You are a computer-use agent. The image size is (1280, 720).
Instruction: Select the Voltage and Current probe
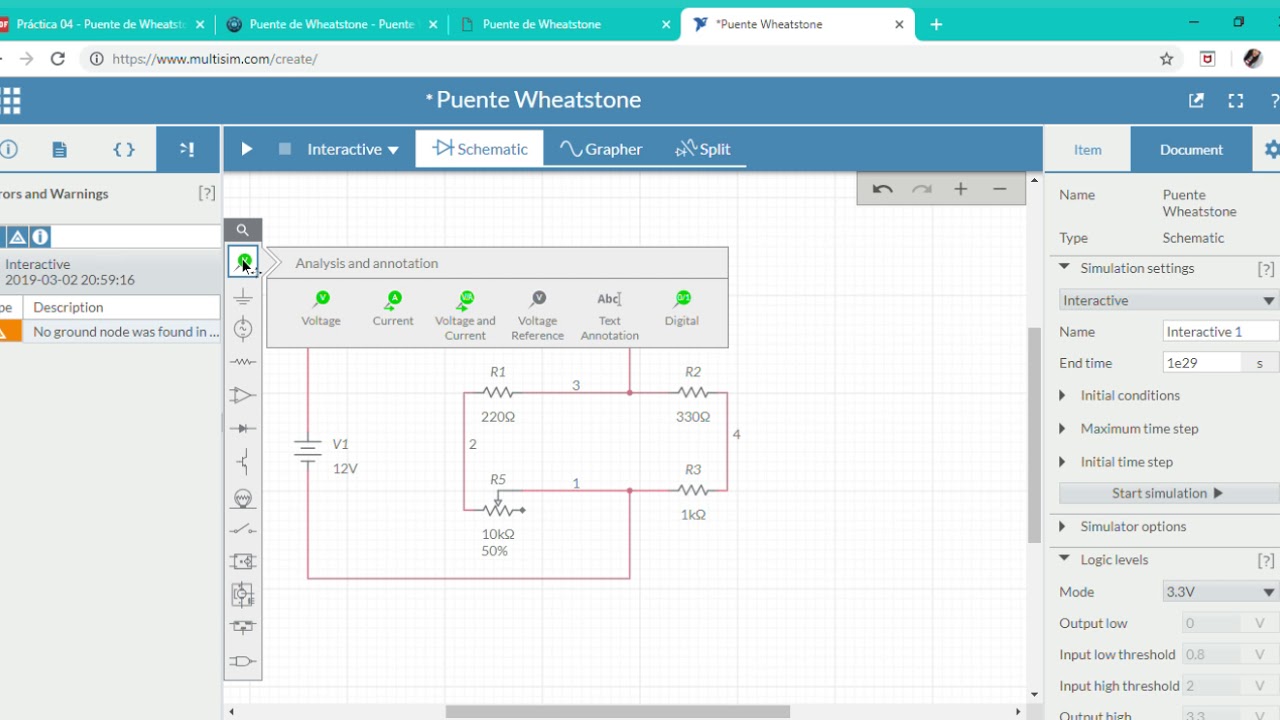tap(465, 315)
